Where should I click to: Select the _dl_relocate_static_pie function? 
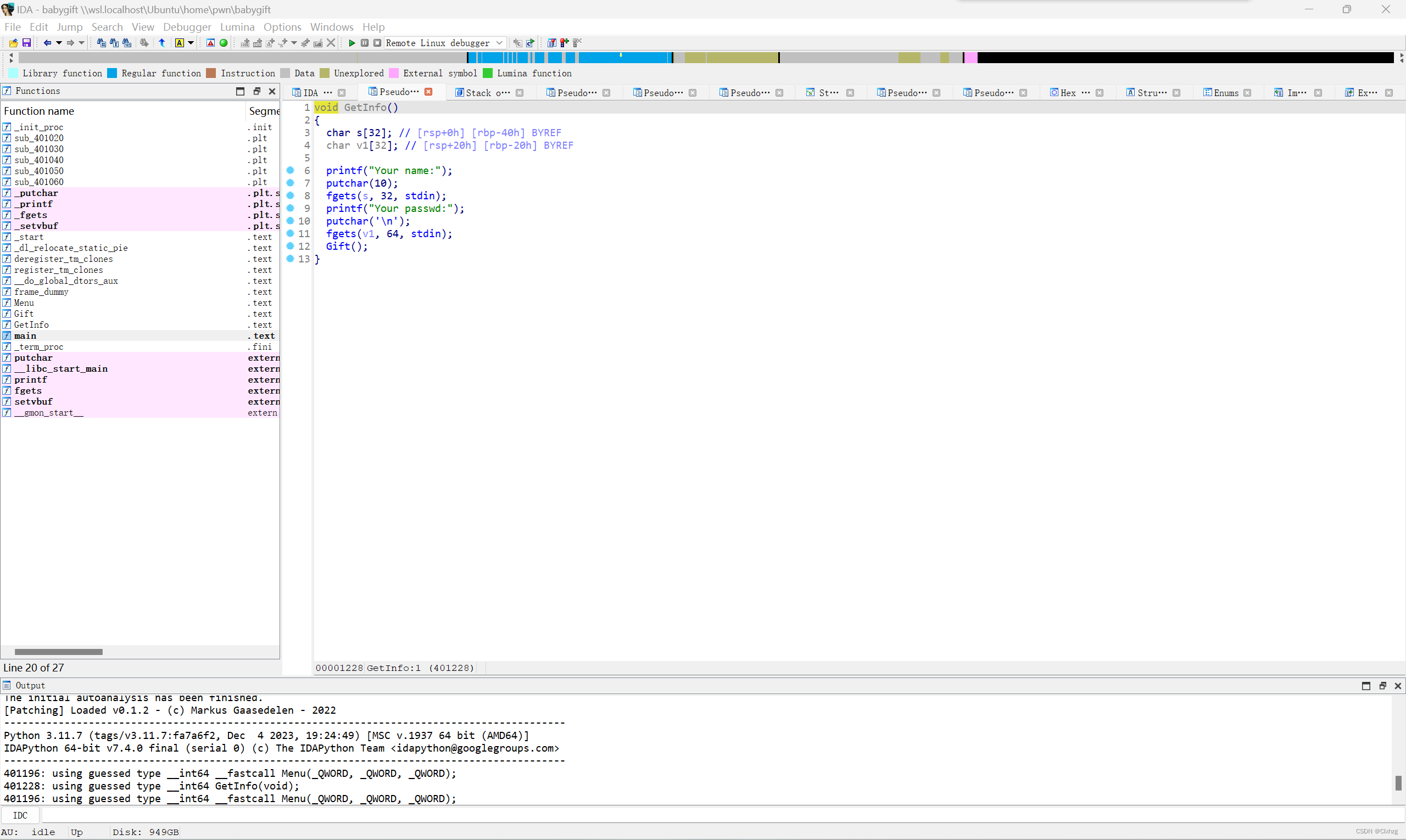tap(141, 248)
